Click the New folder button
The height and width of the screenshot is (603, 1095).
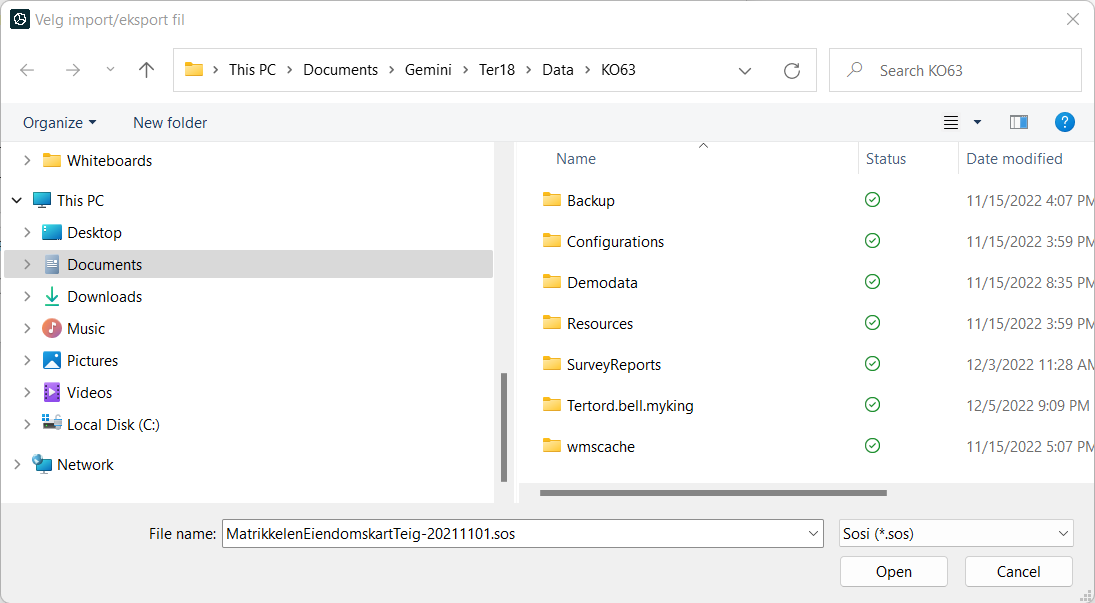(170, 122)
